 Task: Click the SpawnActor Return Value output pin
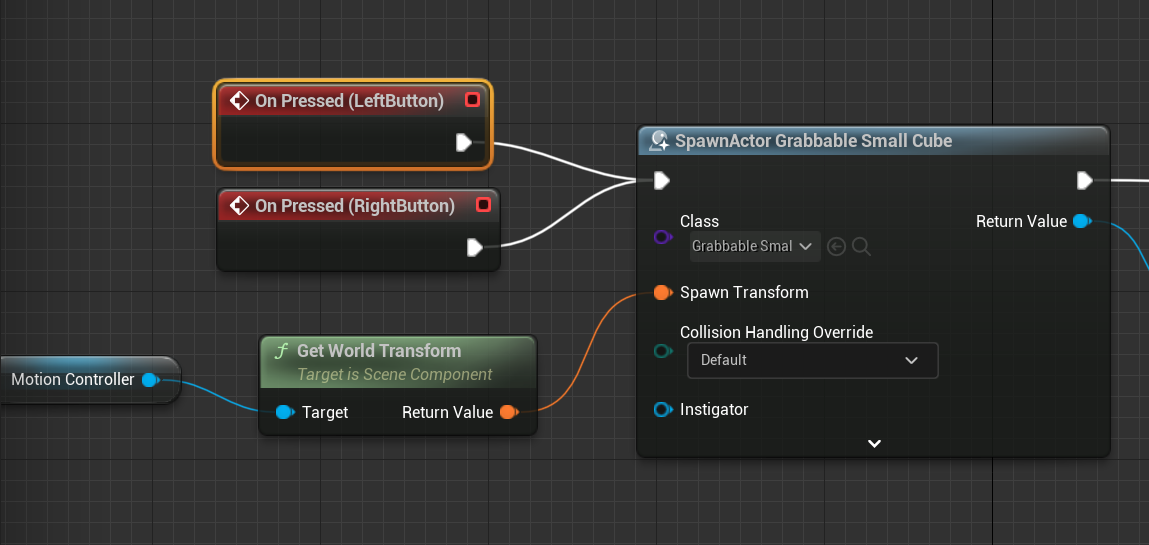pyautogui.click(x=1082, y=221)
